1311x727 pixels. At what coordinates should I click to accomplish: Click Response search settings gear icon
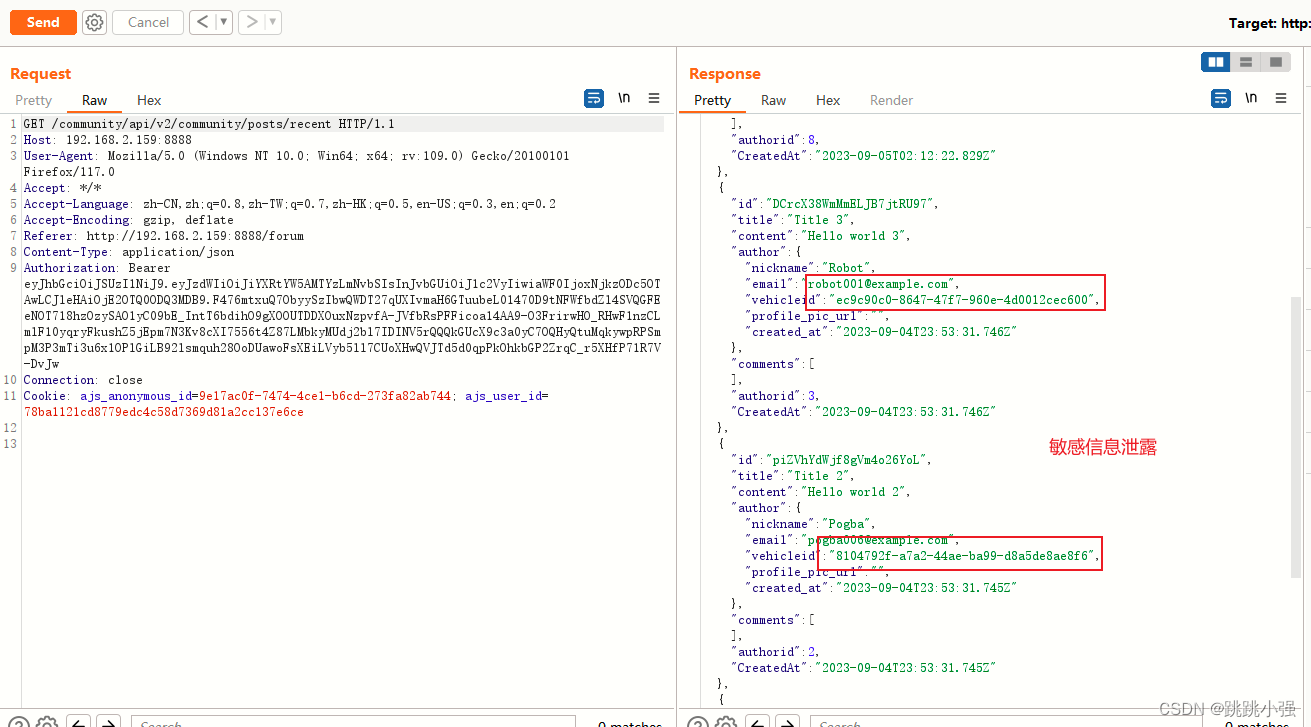pos(728,722)
